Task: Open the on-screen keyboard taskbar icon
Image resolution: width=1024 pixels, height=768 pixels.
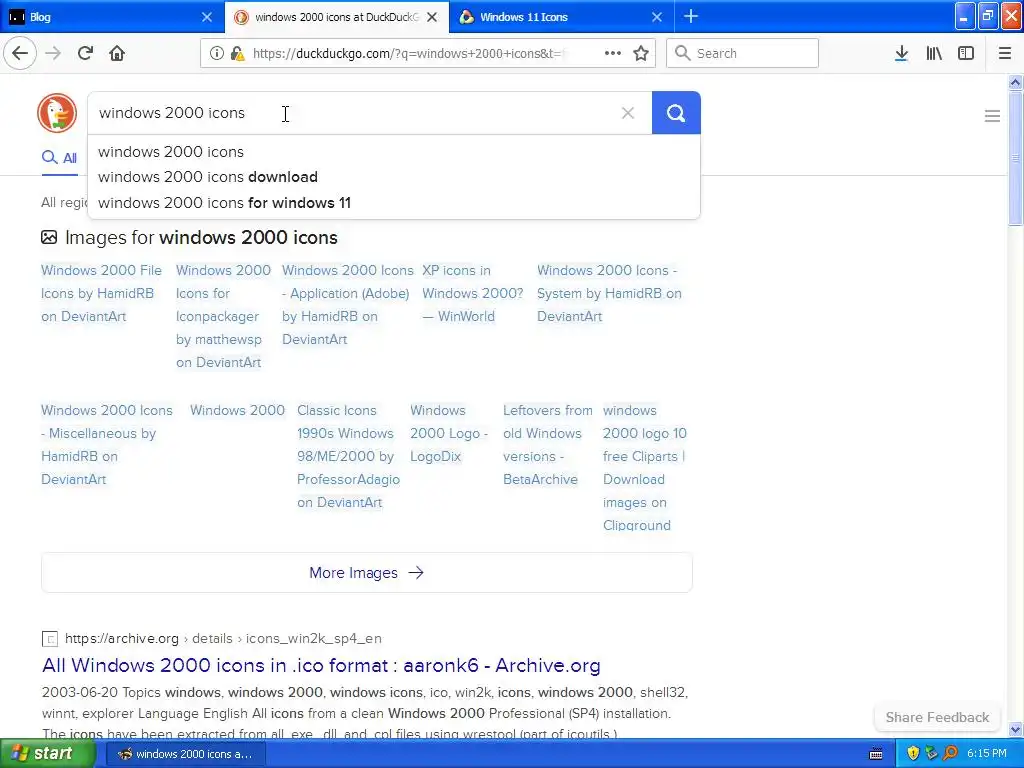Action: coord(876,754)
